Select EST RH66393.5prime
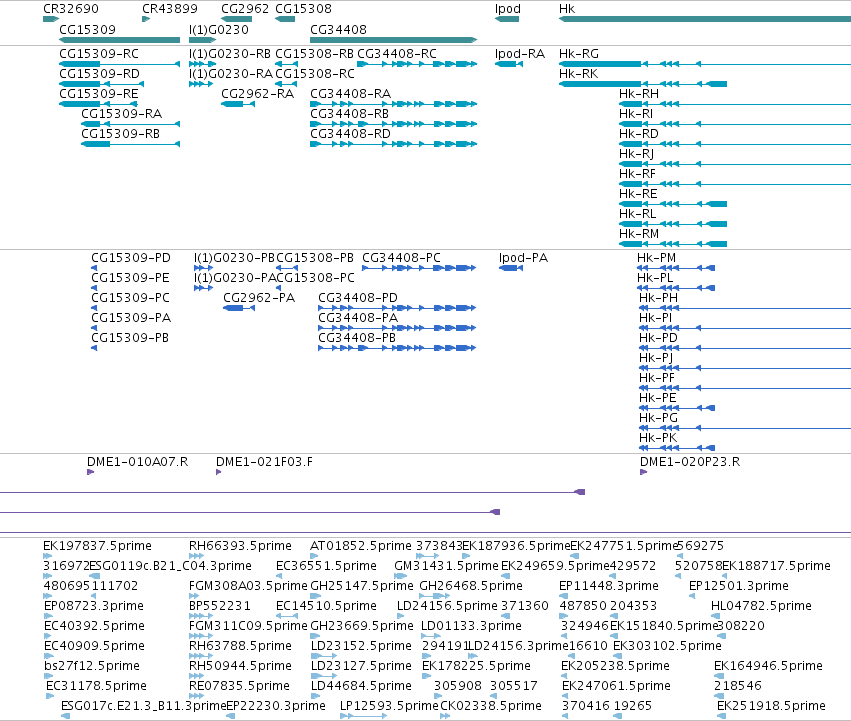 [x=240, y=546]
